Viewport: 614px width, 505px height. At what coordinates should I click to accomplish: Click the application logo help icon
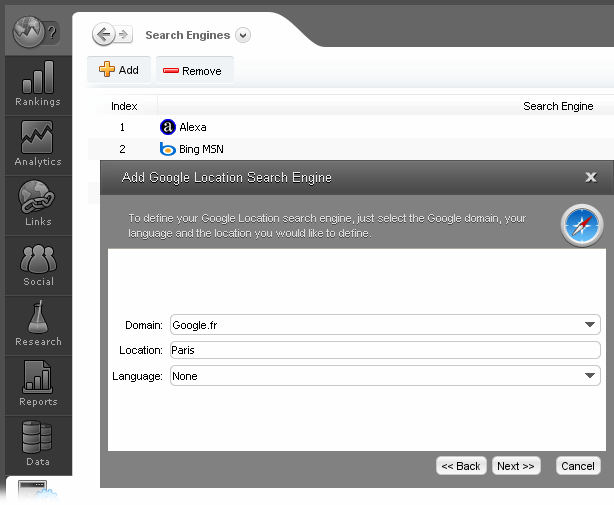[36, 33]
